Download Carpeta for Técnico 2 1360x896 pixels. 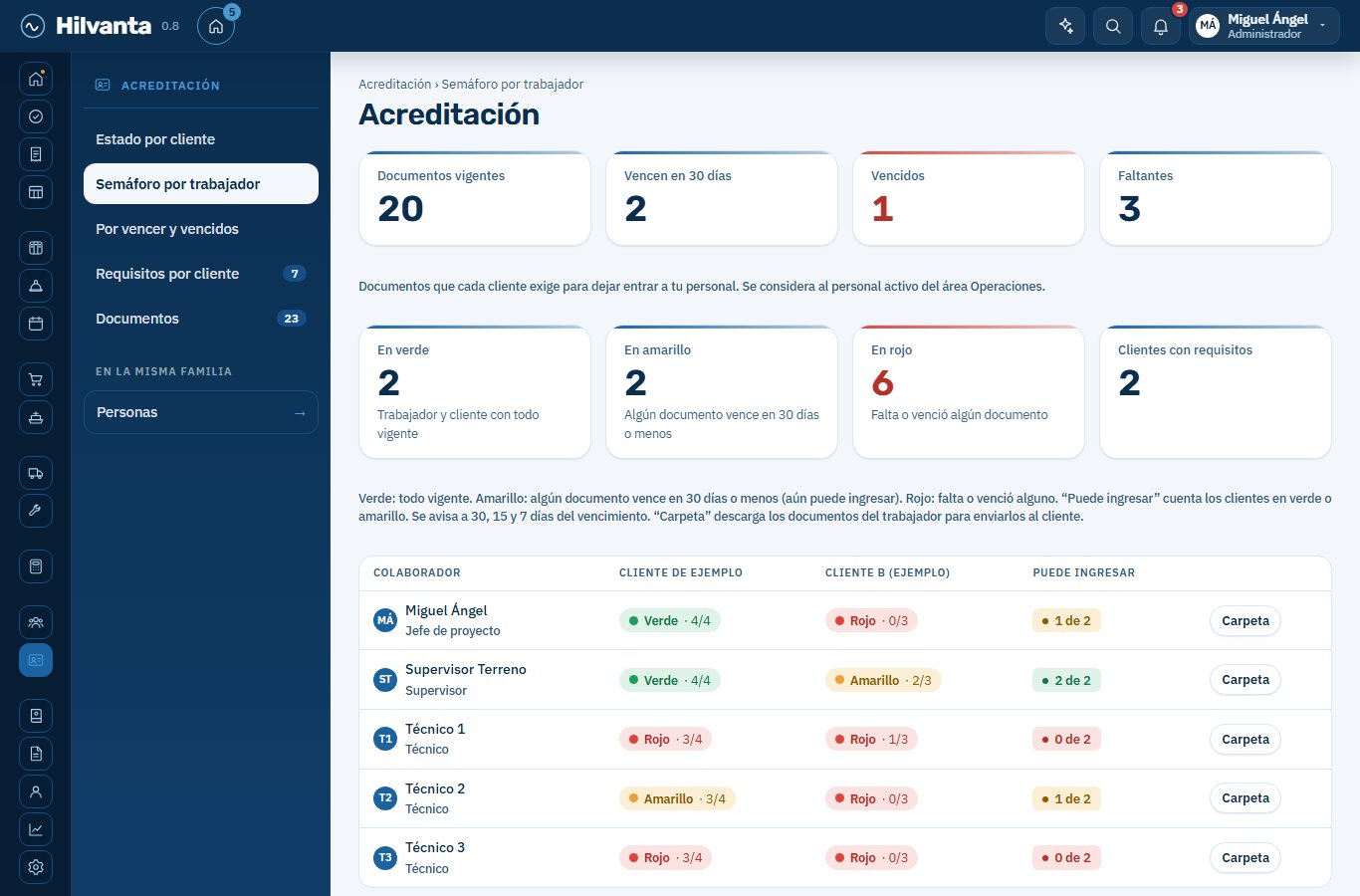click(x=1245, y=798)
